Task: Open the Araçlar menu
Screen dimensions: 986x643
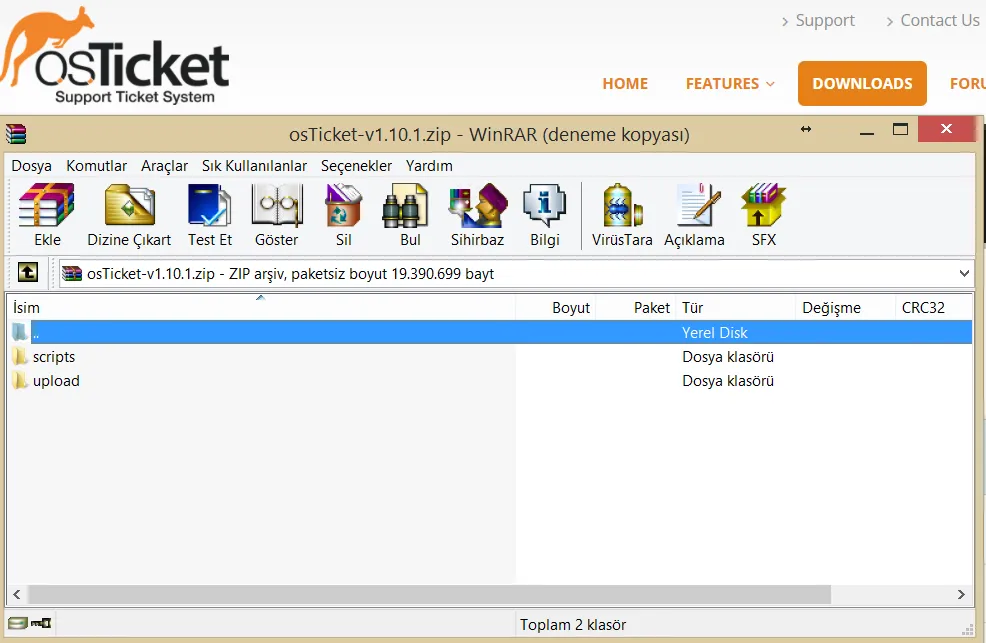Action: [x=164, y=166]
